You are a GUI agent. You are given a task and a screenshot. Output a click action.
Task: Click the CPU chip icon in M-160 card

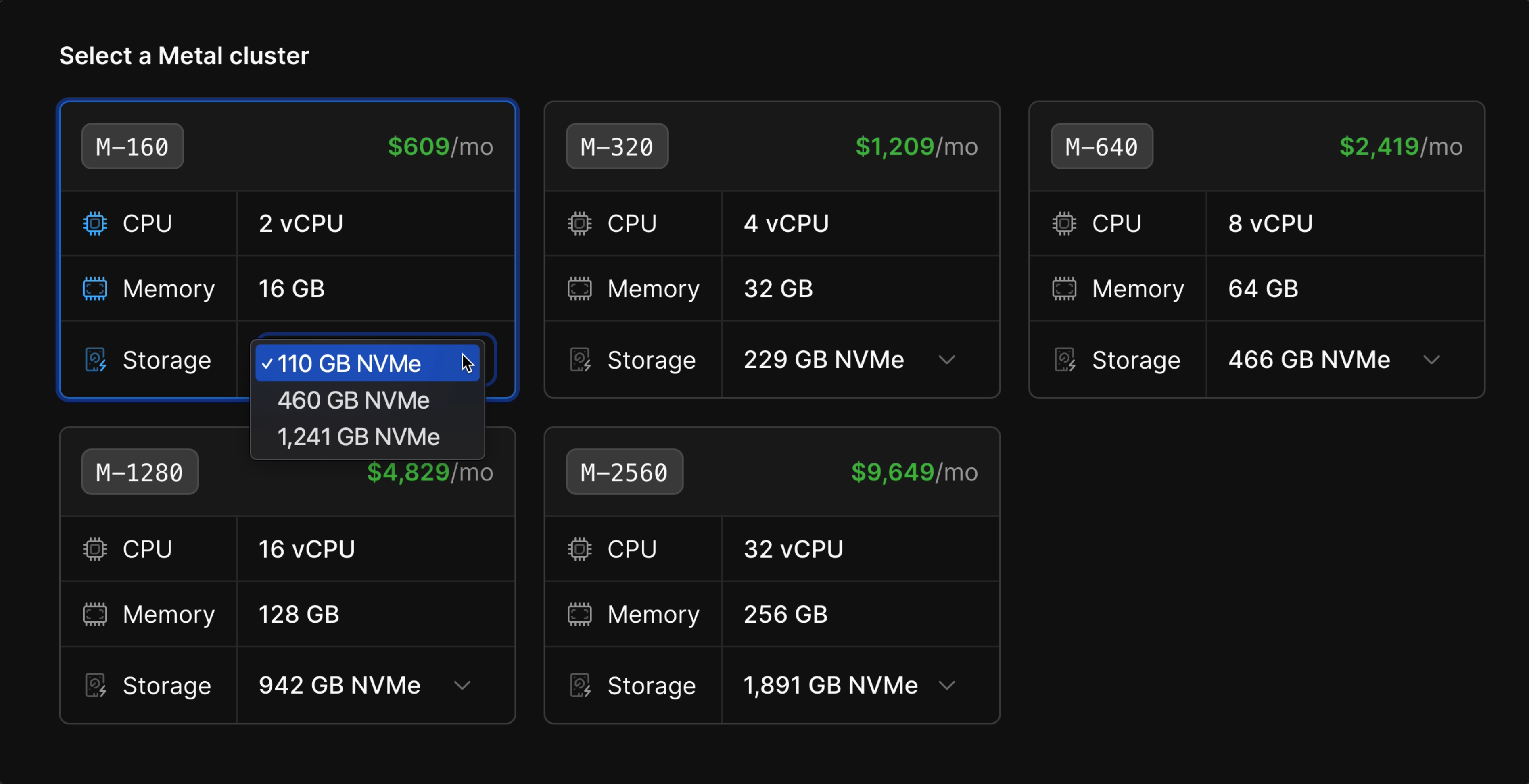pyautogui.click(x=95, y=224)
